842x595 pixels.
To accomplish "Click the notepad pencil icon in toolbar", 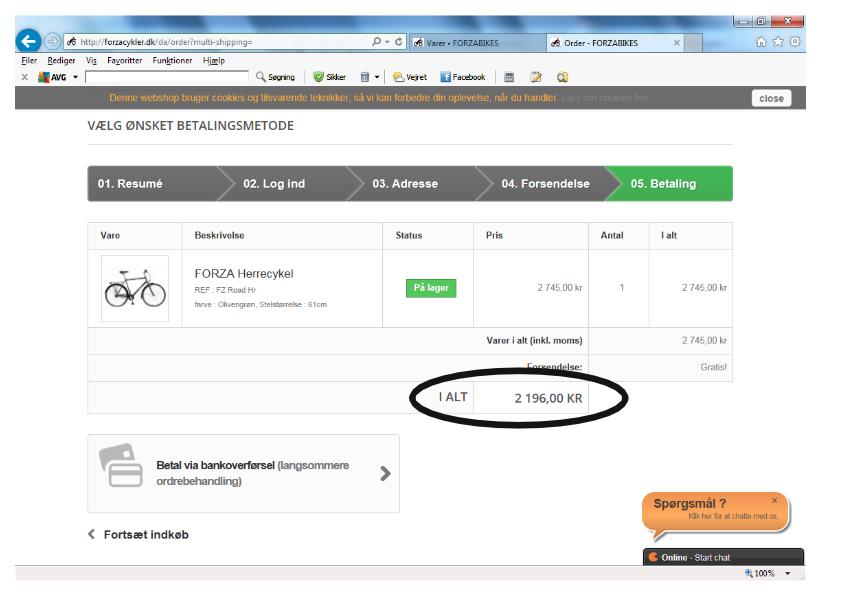I will [x=535, y=77].
